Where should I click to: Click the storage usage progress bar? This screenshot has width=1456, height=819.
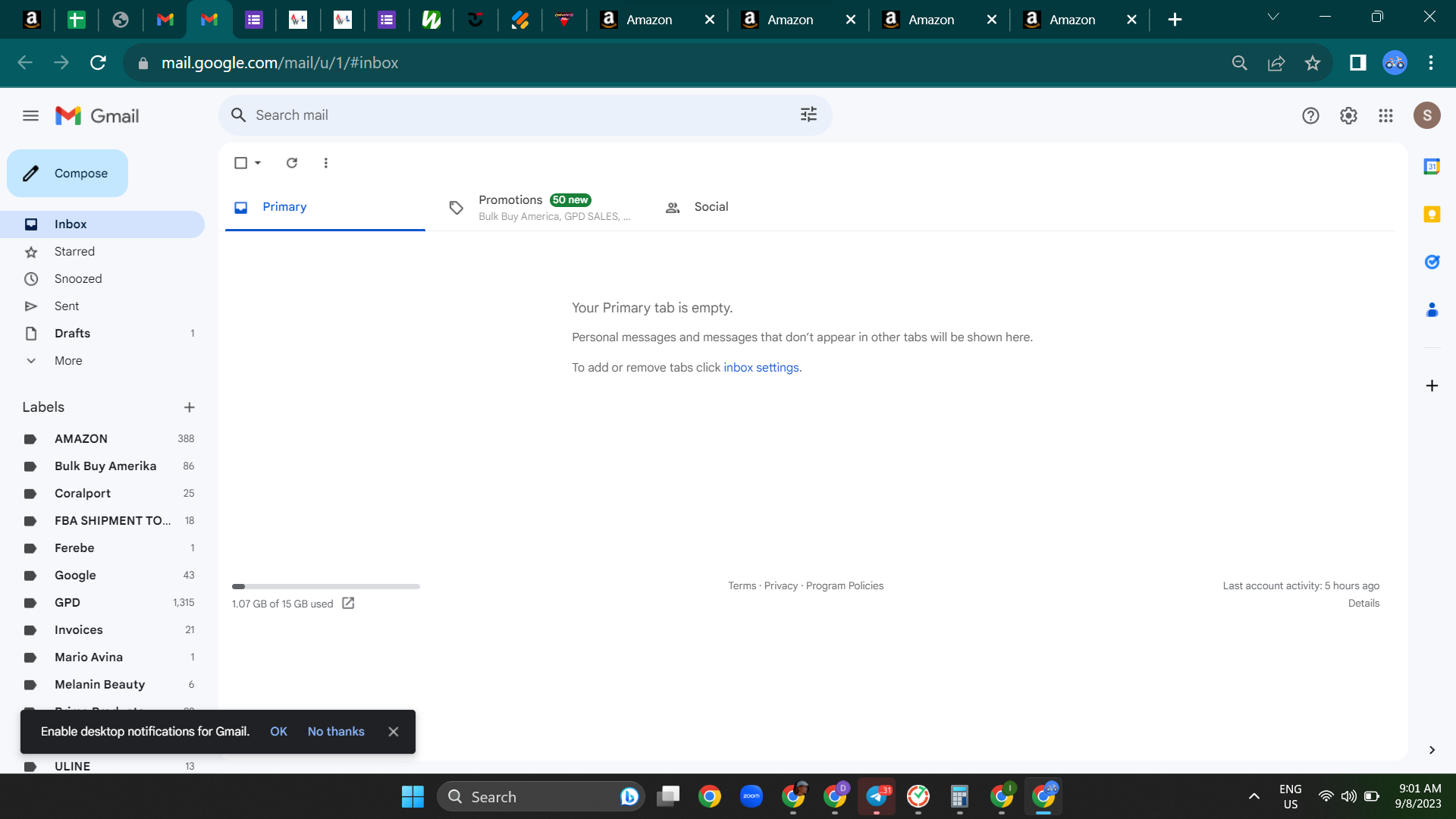(x=326, y=586)
